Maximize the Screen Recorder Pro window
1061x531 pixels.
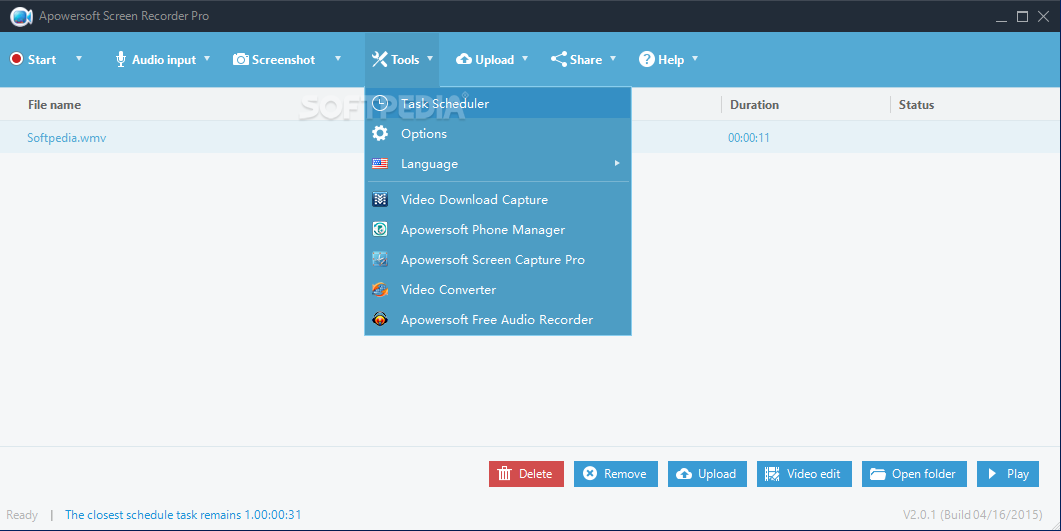tap(1022, 16)
